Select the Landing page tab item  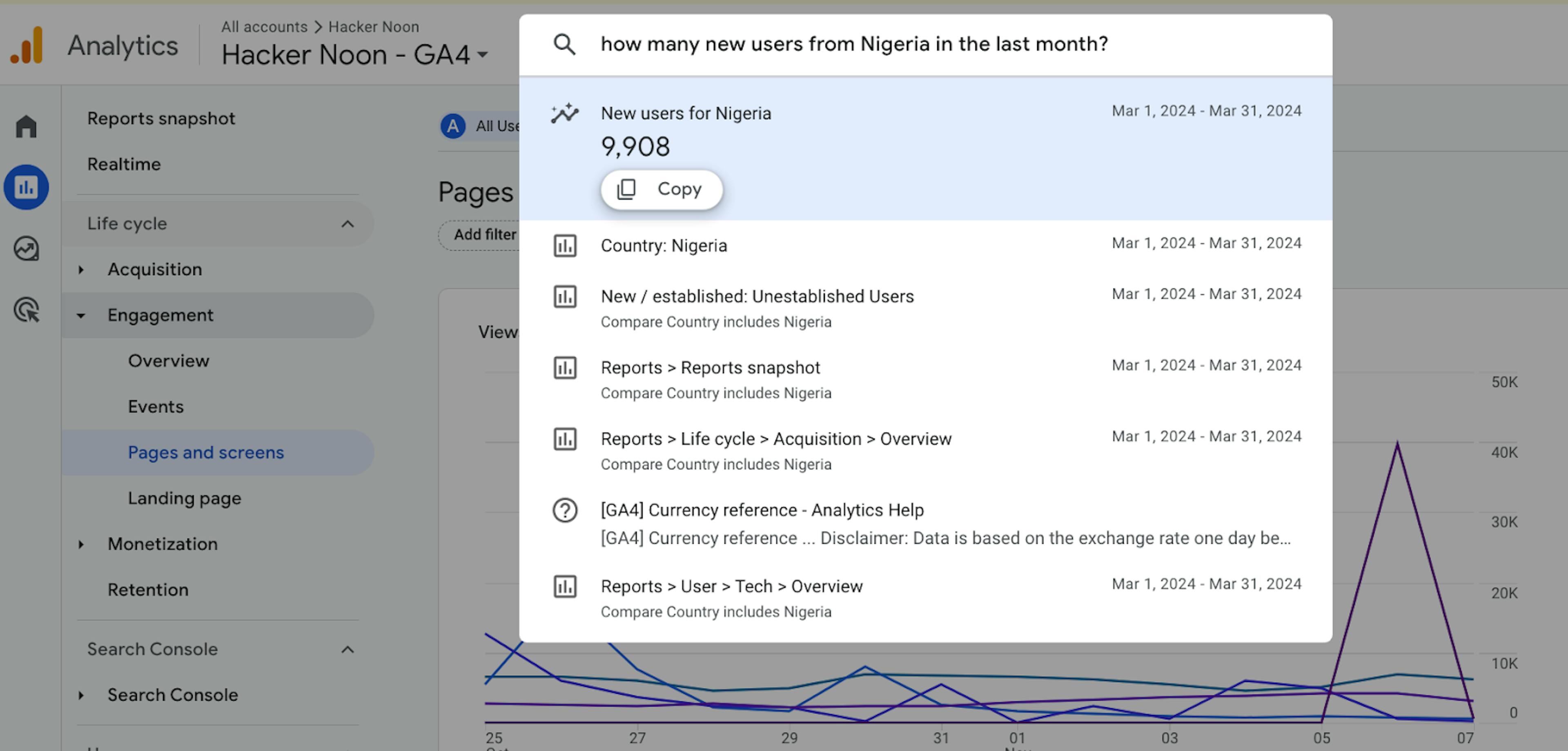click(185, 497)
